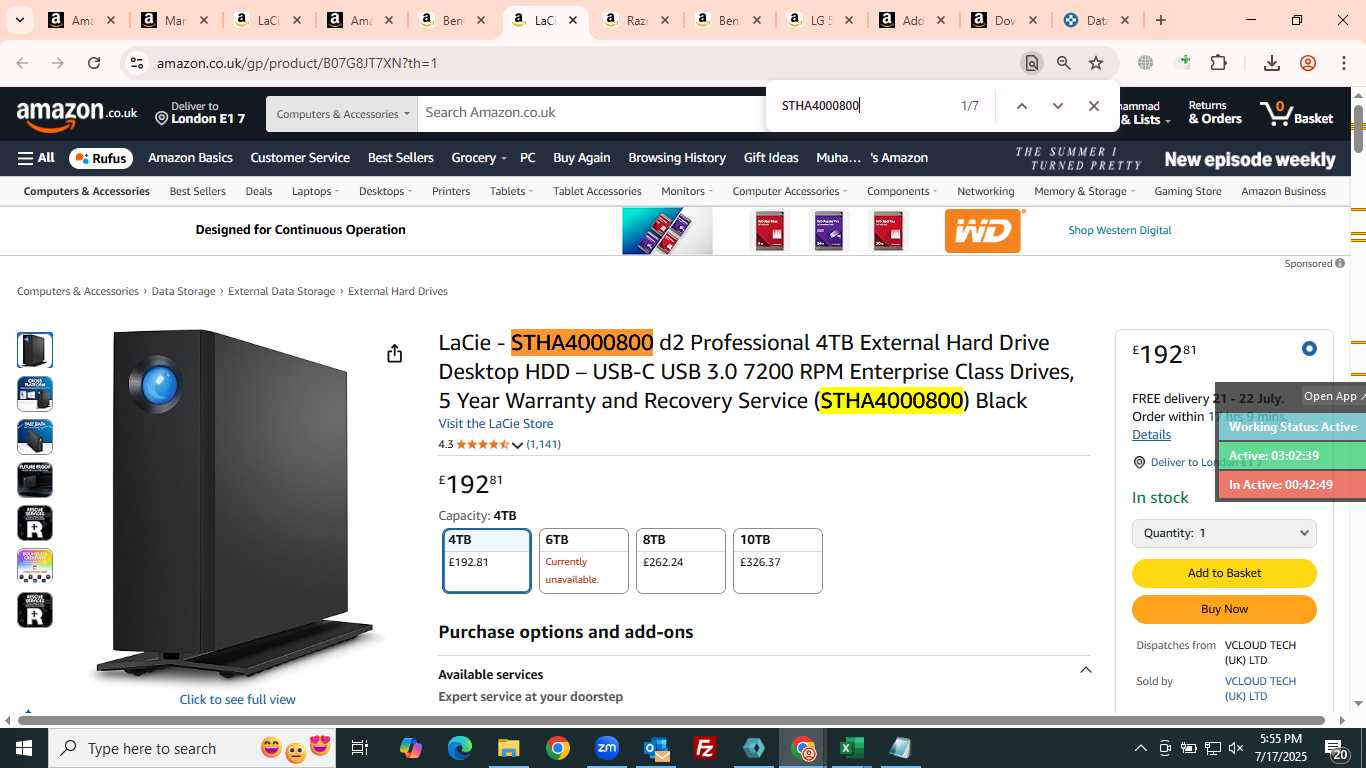The width and height of the screenshot is (1366, 768).
Task: Launch File Explorer from taskbar
Action: click(509, 748)
